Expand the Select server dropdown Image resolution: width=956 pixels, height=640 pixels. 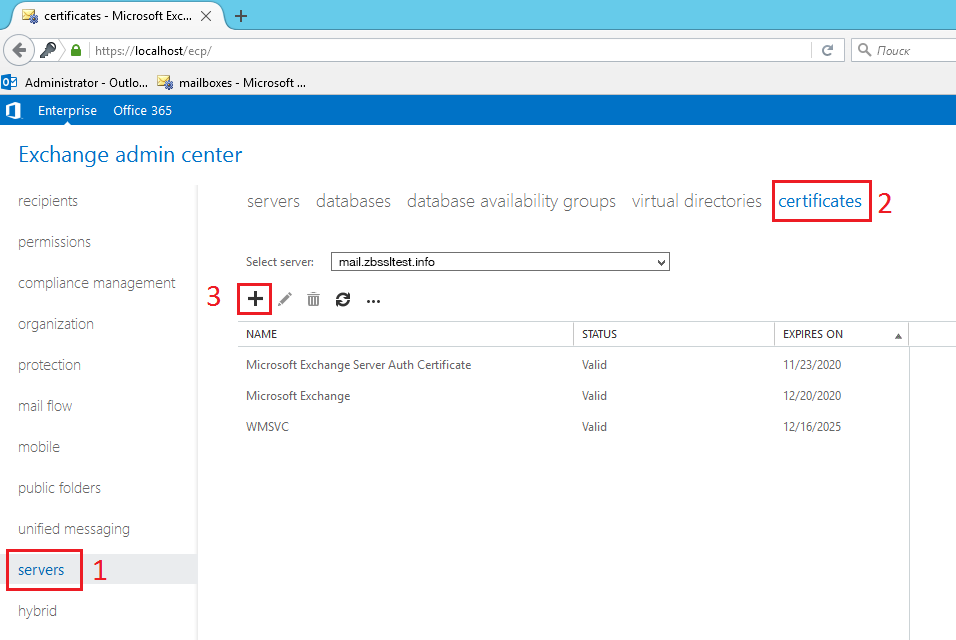pyautogui.click(x=659, y=262)
